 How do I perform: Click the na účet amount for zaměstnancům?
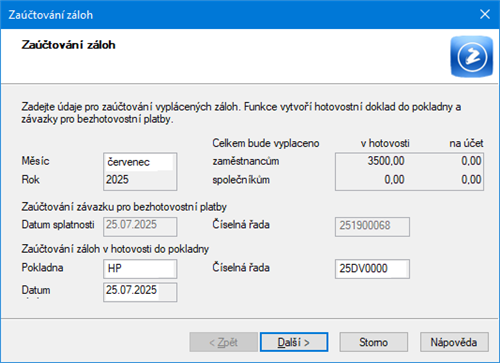pyautogui.click(x=471, y=161)
